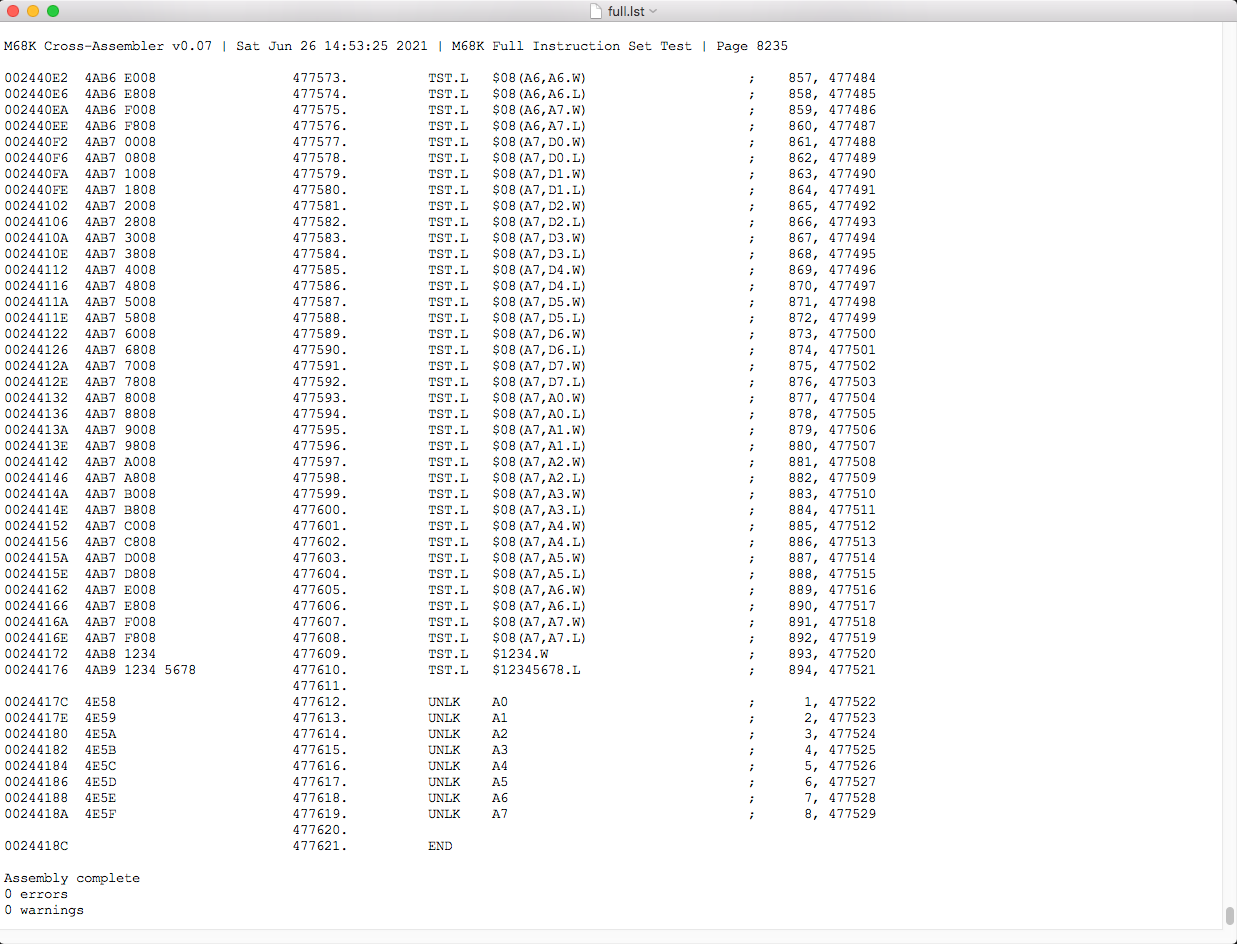1237x944 pixels.
Task: Click the address 00244156
Action: click(x=36, y=542)
